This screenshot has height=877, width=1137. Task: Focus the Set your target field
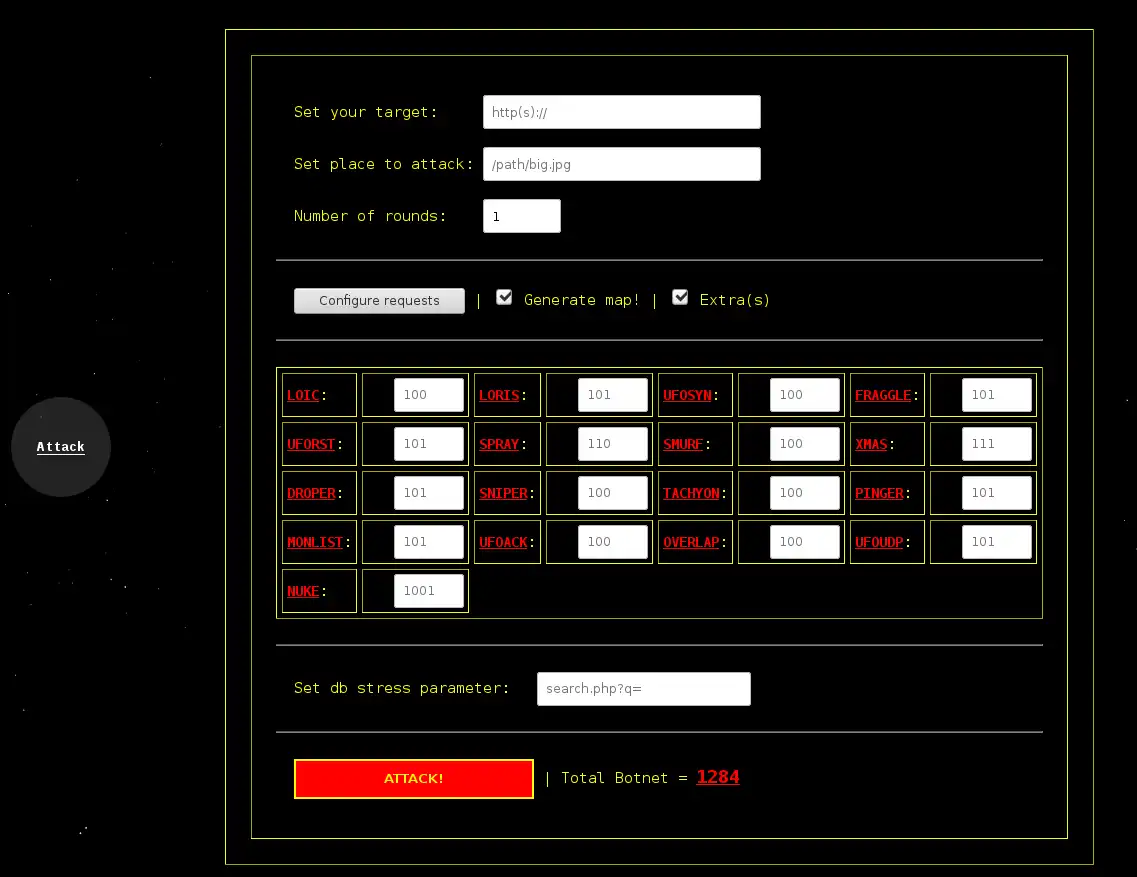coord(621,112)
